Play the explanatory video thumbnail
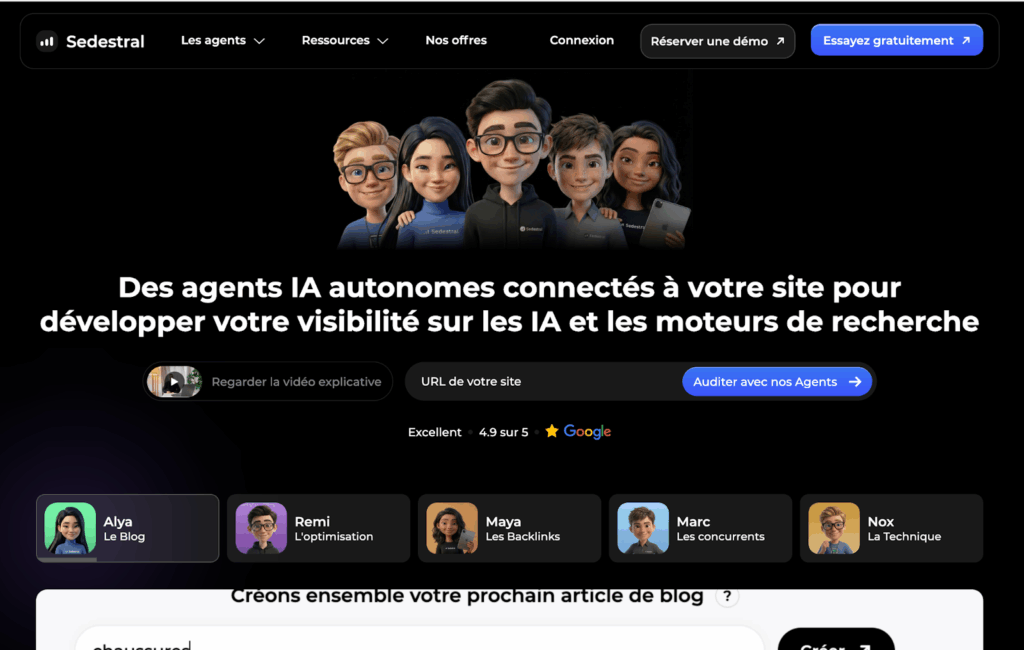This screenshot has height=650, width=1024. tap(174, 382)
